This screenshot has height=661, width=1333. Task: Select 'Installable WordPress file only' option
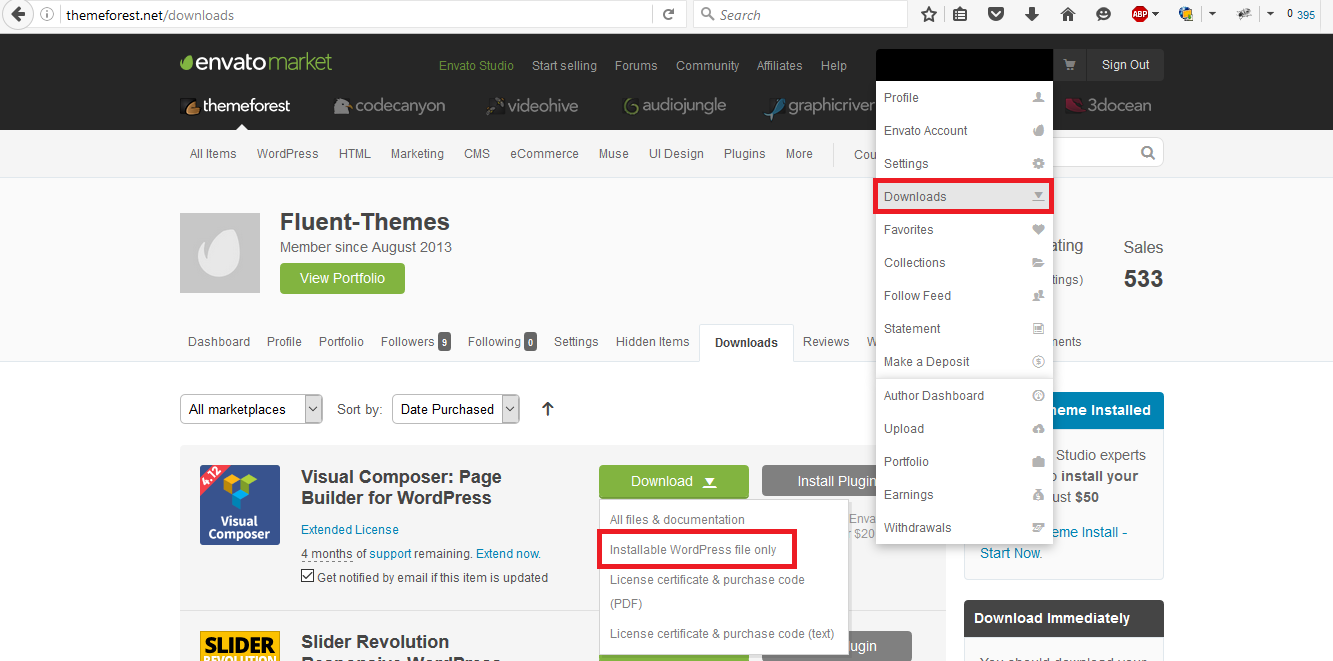coord(693,550)
